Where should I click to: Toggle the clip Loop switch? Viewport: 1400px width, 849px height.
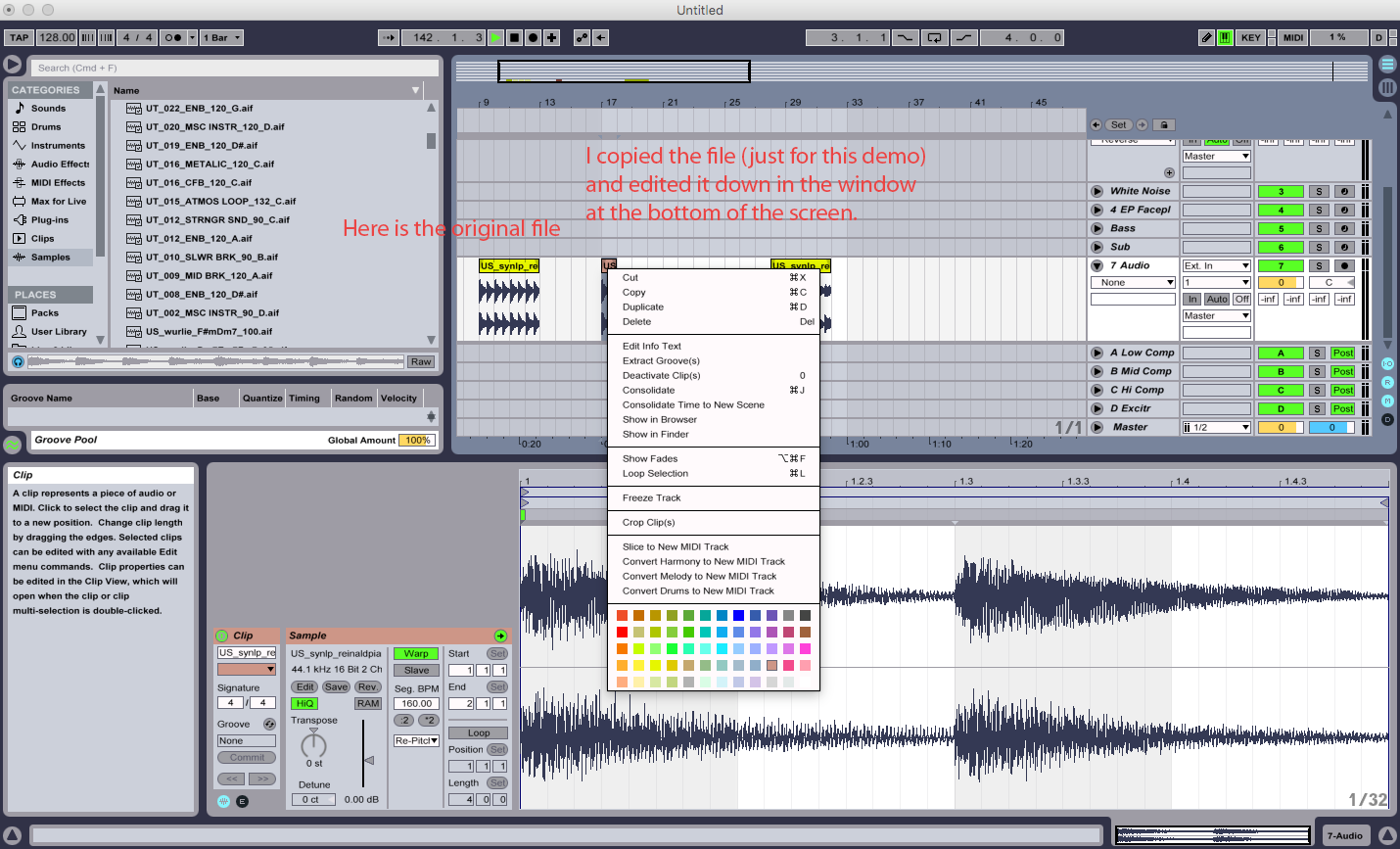pos(478,732)
